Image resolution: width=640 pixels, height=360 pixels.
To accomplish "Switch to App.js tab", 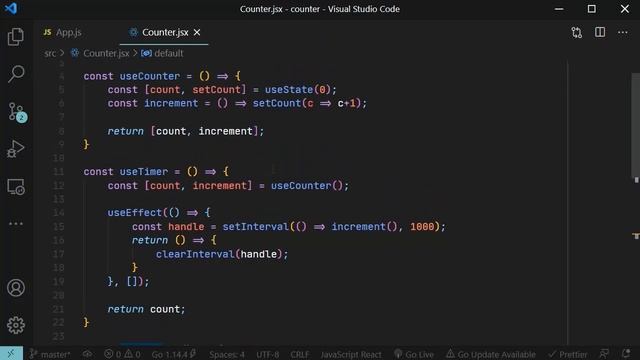I will [63, 32].
